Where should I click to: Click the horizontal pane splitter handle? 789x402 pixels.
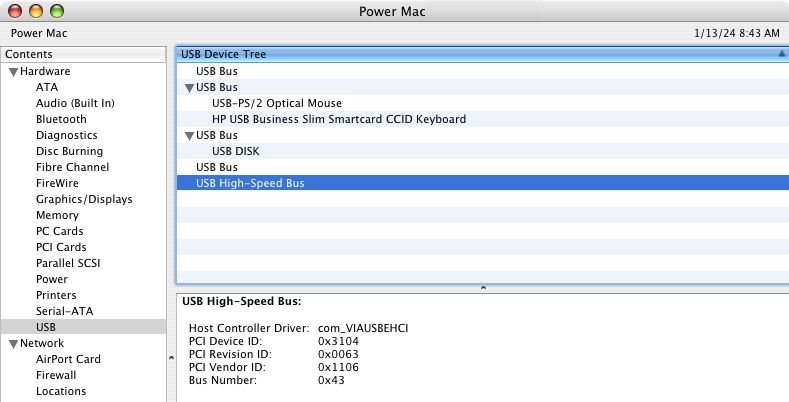[483, 288]
